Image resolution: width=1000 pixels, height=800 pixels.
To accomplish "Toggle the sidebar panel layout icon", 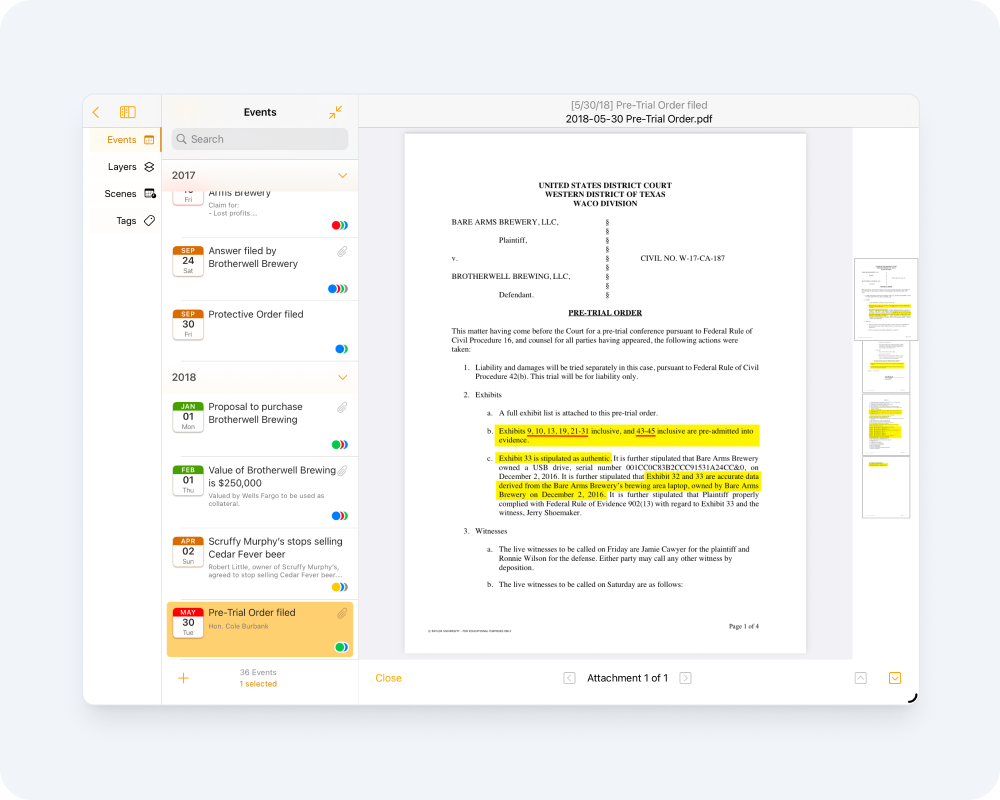I will 128,112.
